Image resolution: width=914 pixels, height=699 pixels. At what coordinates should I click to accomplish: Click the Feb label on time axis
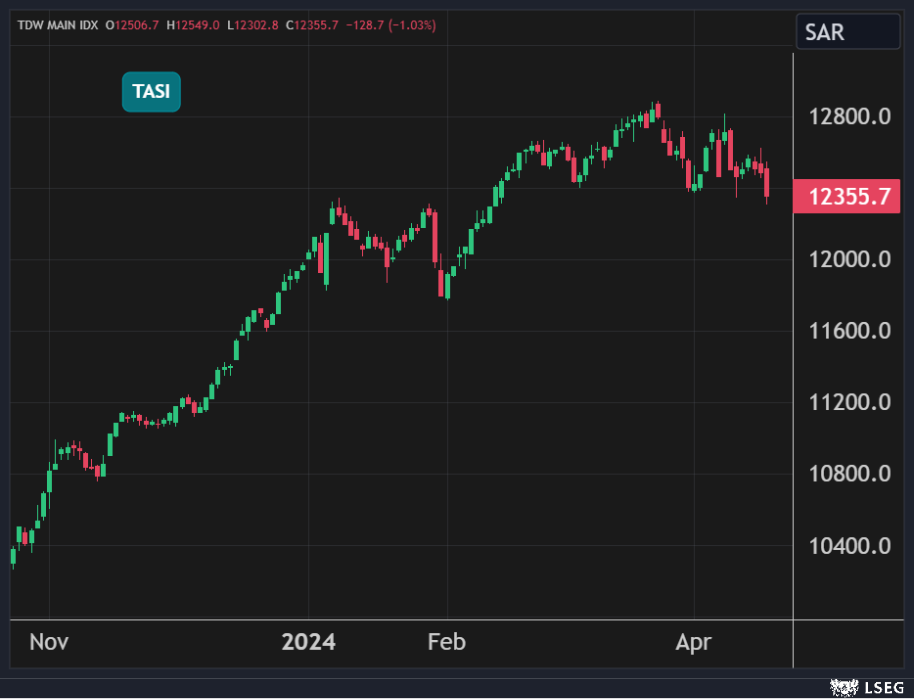pos(447,642)
